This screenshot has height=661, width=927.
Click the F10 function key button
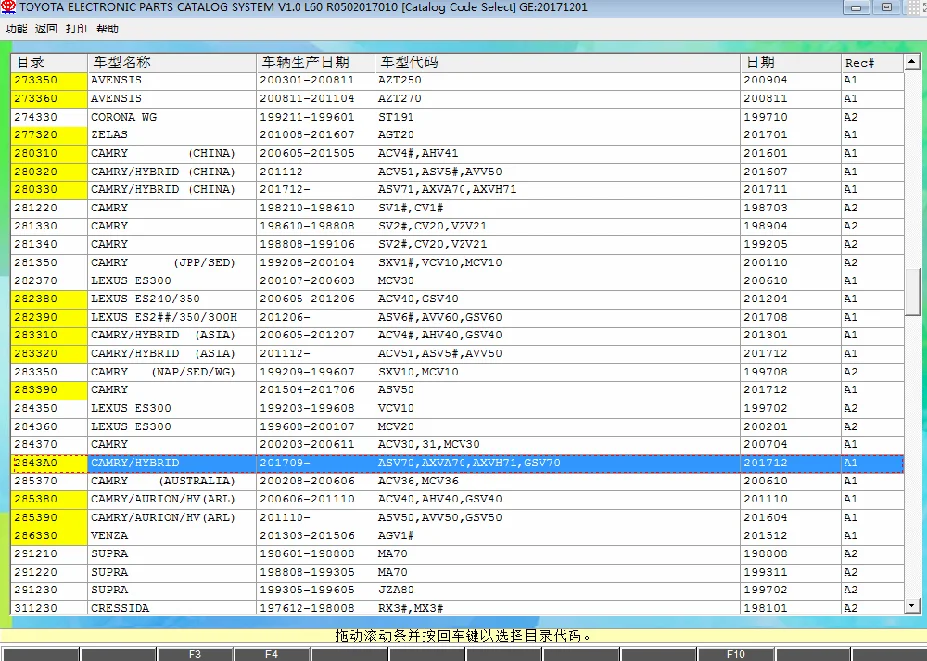coord(735,654)
